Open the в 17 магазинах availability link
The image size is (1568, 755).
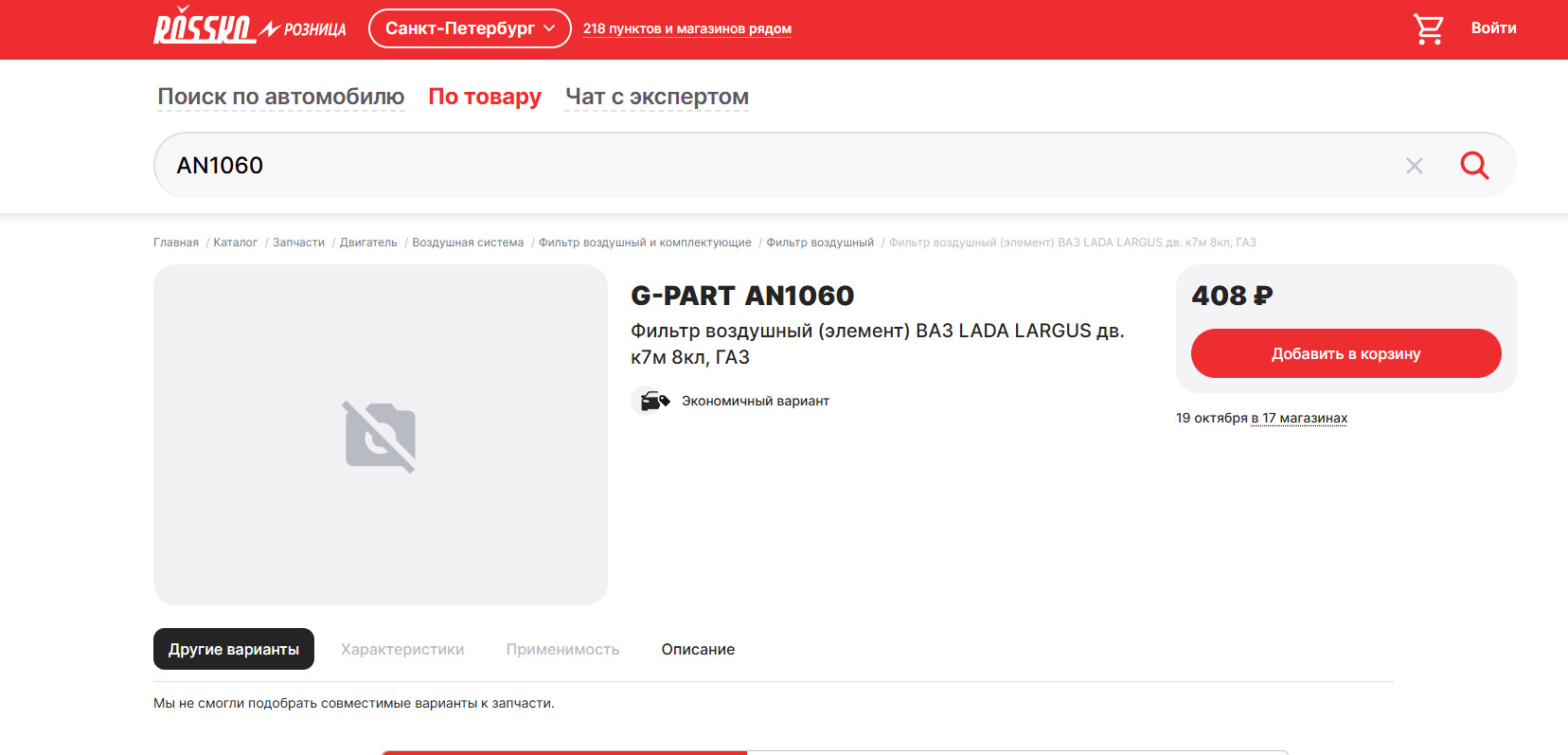click(1299, 418)
